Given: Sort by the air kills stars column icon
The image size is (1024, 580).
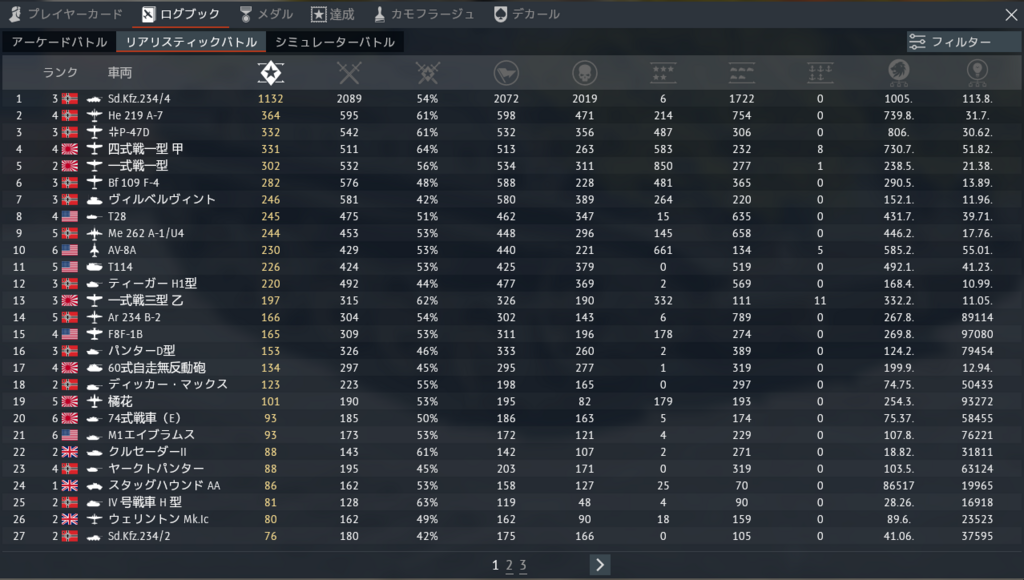Looking at the screenshot, I should click(x=663, y=72).
